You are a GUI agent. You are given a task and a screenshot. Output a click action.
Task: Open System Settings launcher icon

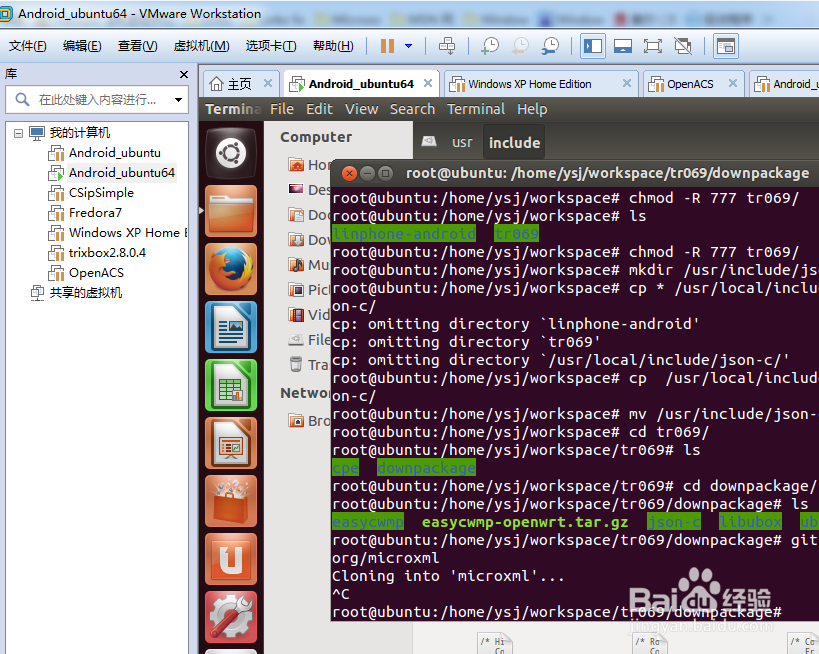231,617
